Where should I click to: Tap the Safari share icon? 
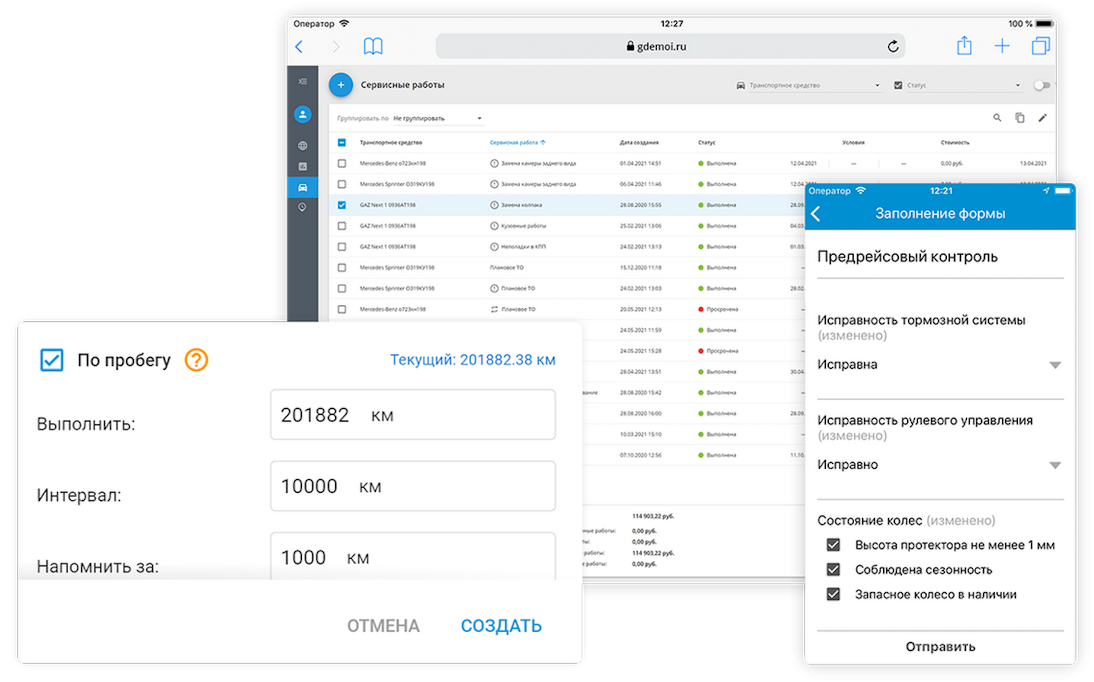click(x=964, y=46)
